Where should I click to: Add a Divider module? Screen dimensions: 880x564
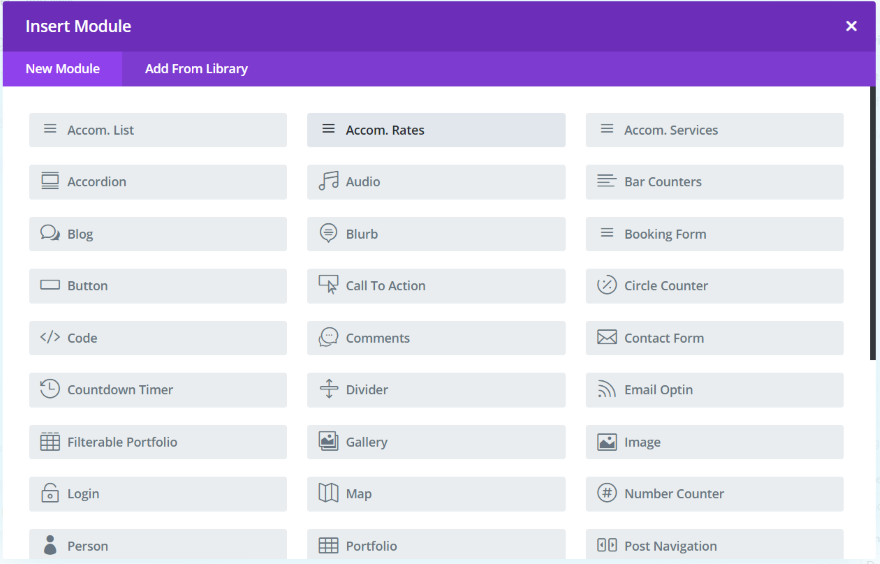click(x=436, y=390)
